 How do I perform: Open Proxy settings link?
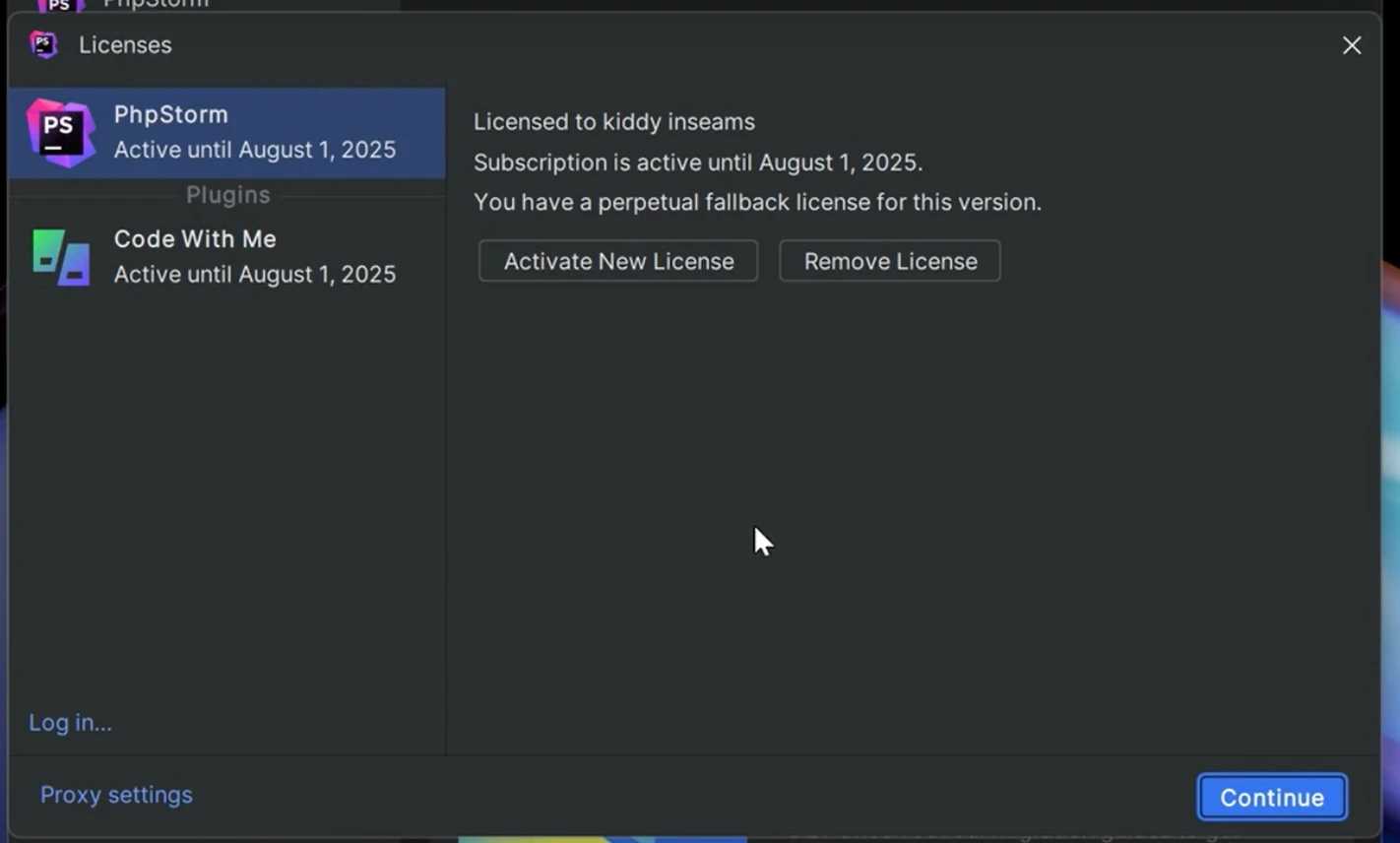pos(116,795)
